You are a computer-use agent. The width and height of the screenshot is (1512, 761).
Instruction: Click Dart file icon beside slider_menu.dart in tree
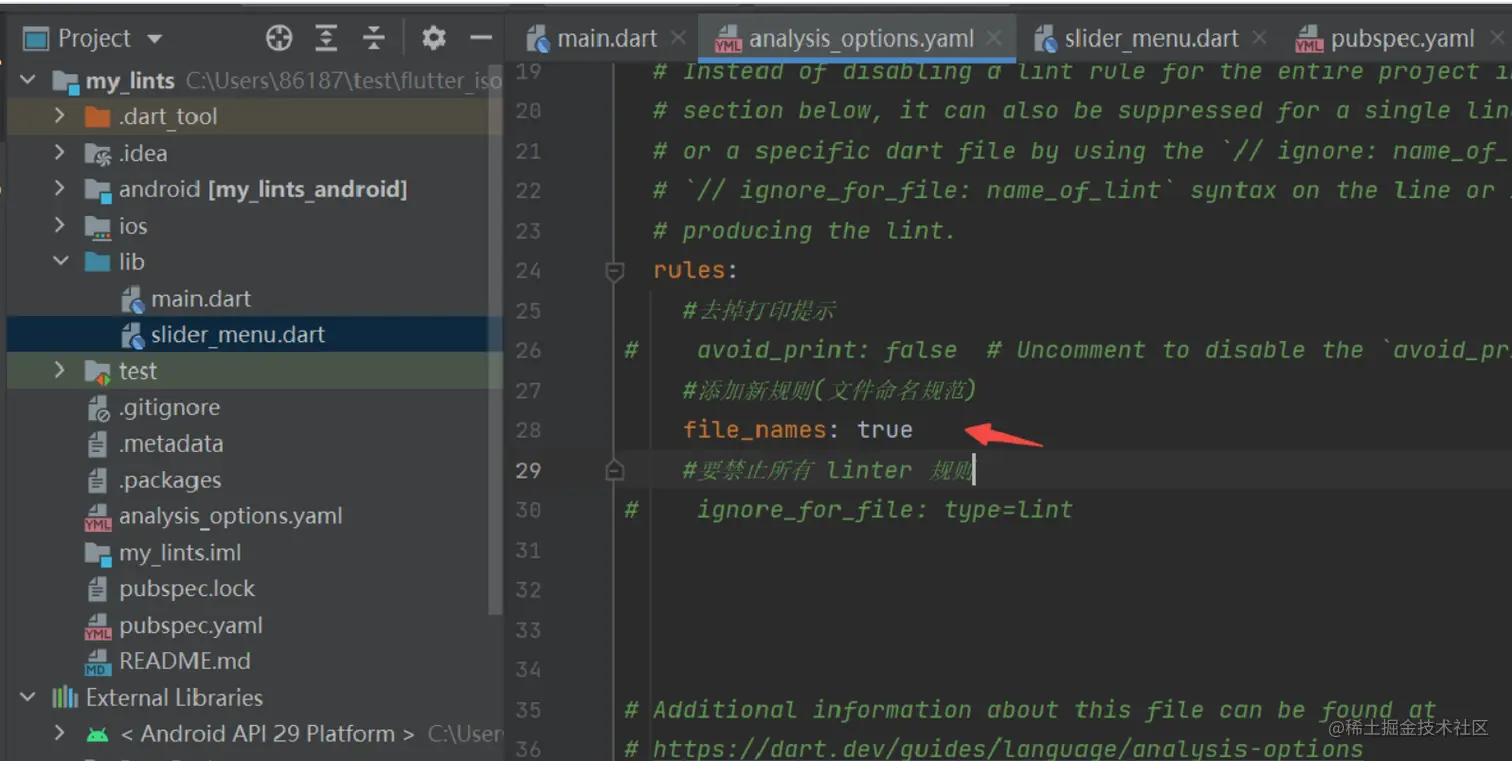coord(132,335)
